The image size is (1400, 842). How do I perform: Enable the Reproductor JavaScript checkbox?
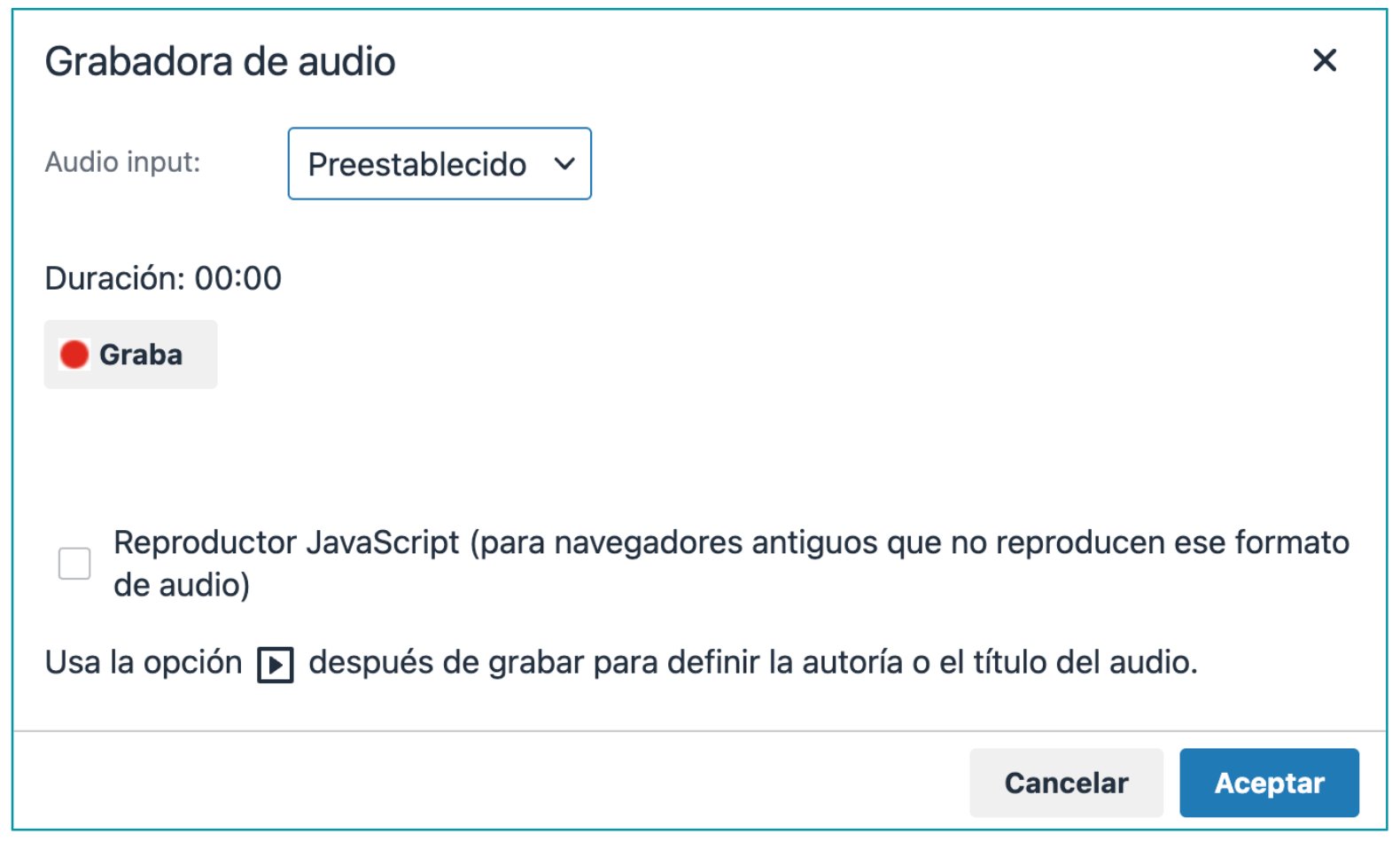[x=74, y=563]
